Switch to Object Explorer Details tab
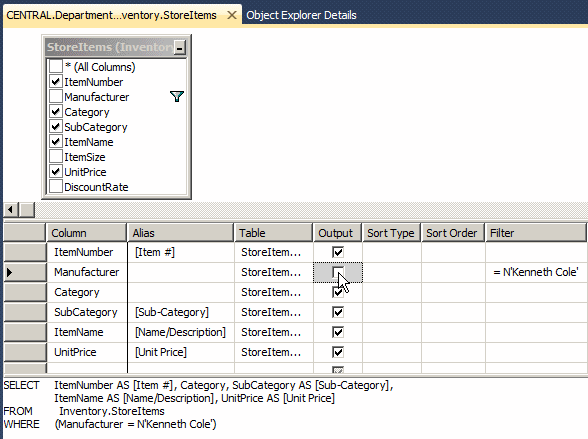 coord(301,15)
